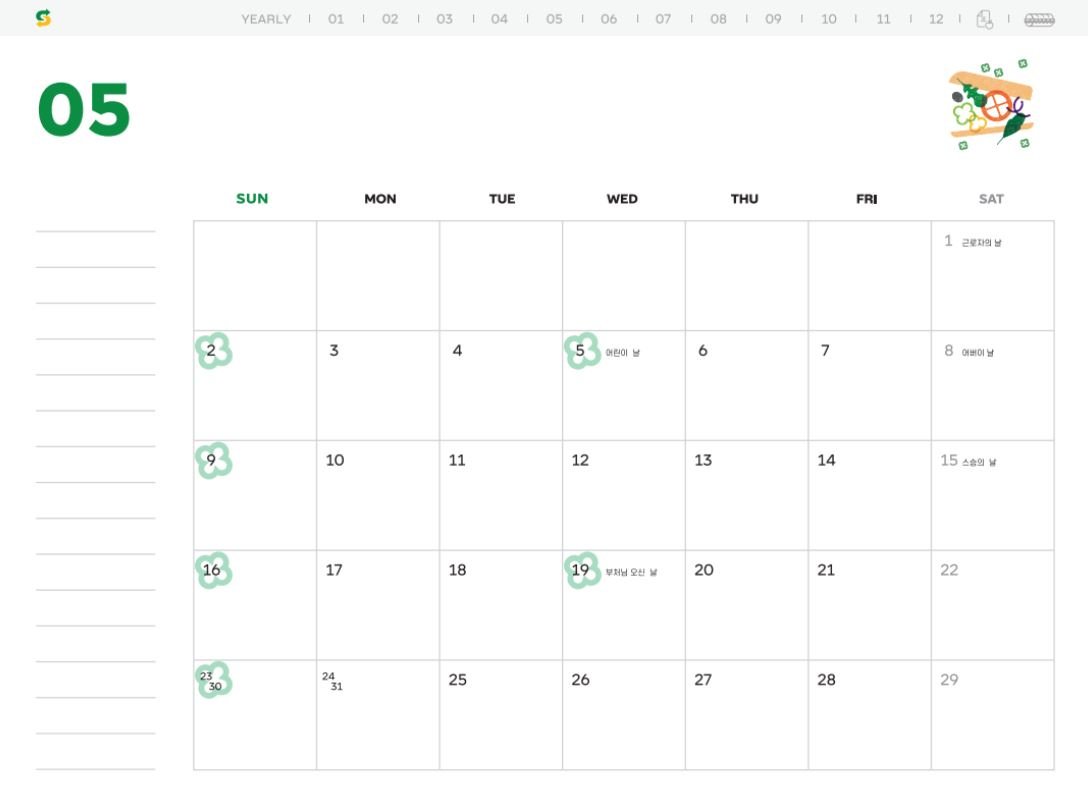
Task: Go to the YEARLY overview tab
Action: tap(266, 19)
